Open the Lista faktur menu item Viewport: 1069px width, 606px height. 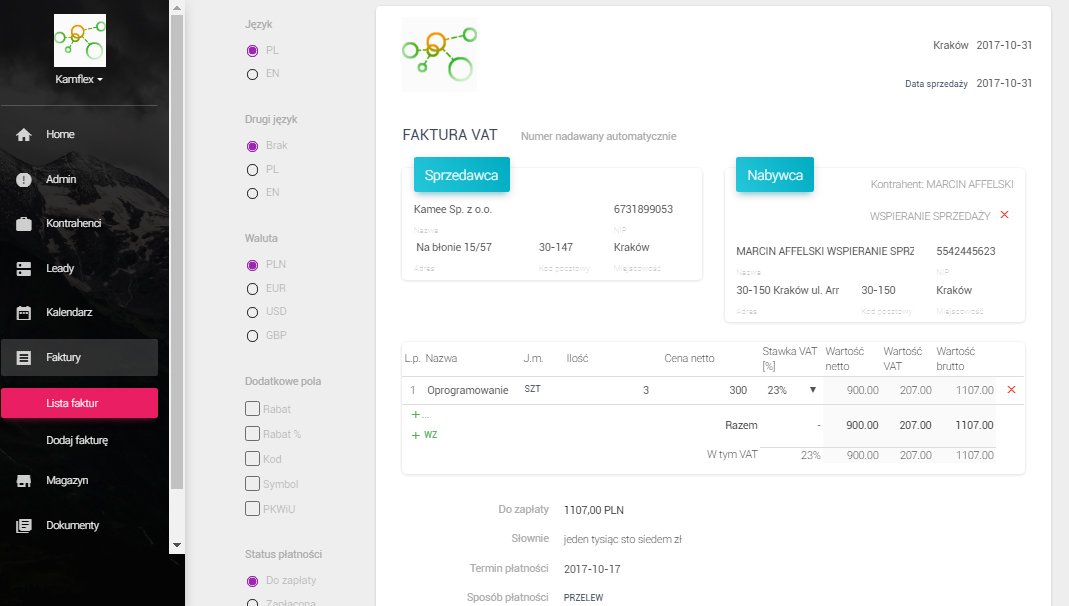[79, 403]
